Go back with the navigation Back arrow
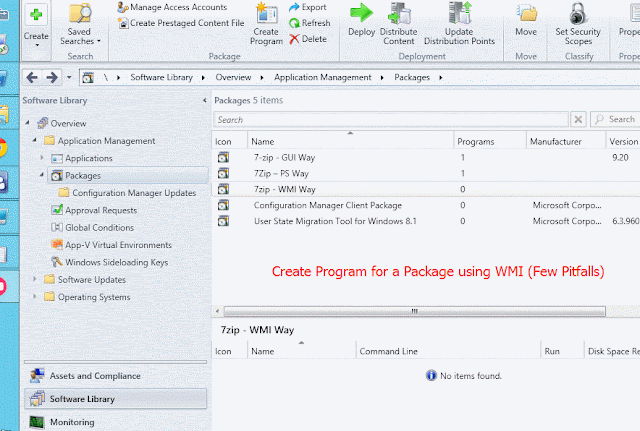The image size is (640, 431). point(32,77)
